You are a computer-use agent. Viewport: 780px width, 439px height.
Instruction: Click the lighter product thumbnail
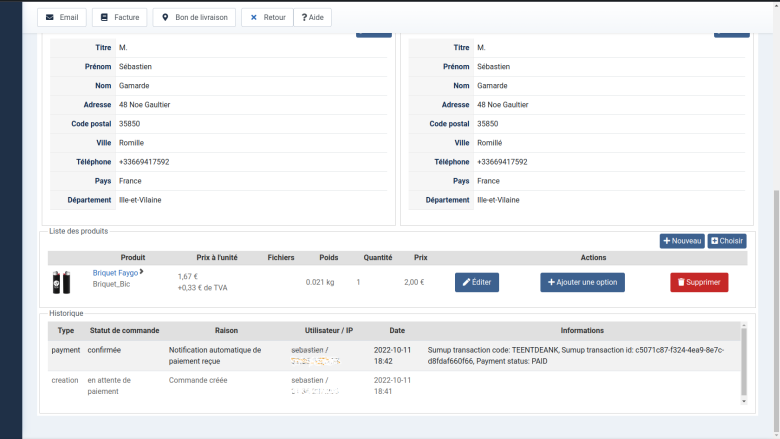(61, 282)
